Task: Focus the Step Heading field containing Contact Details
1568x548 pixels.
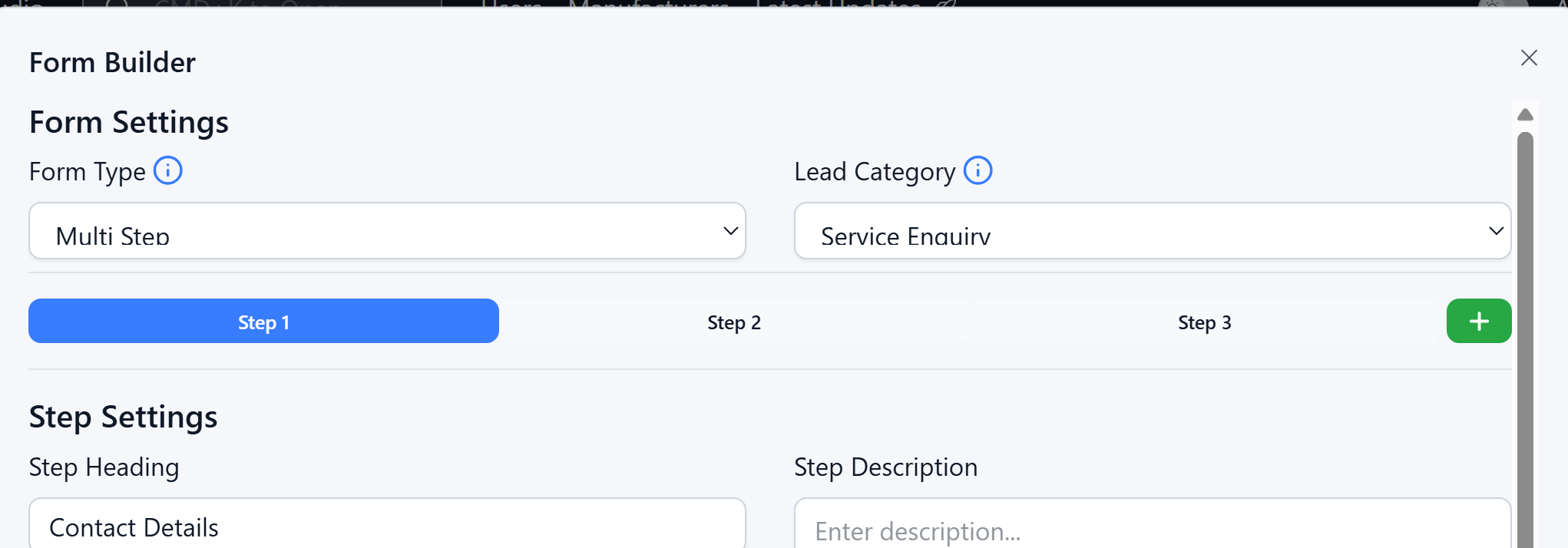Action: click(x=386, y=527)
